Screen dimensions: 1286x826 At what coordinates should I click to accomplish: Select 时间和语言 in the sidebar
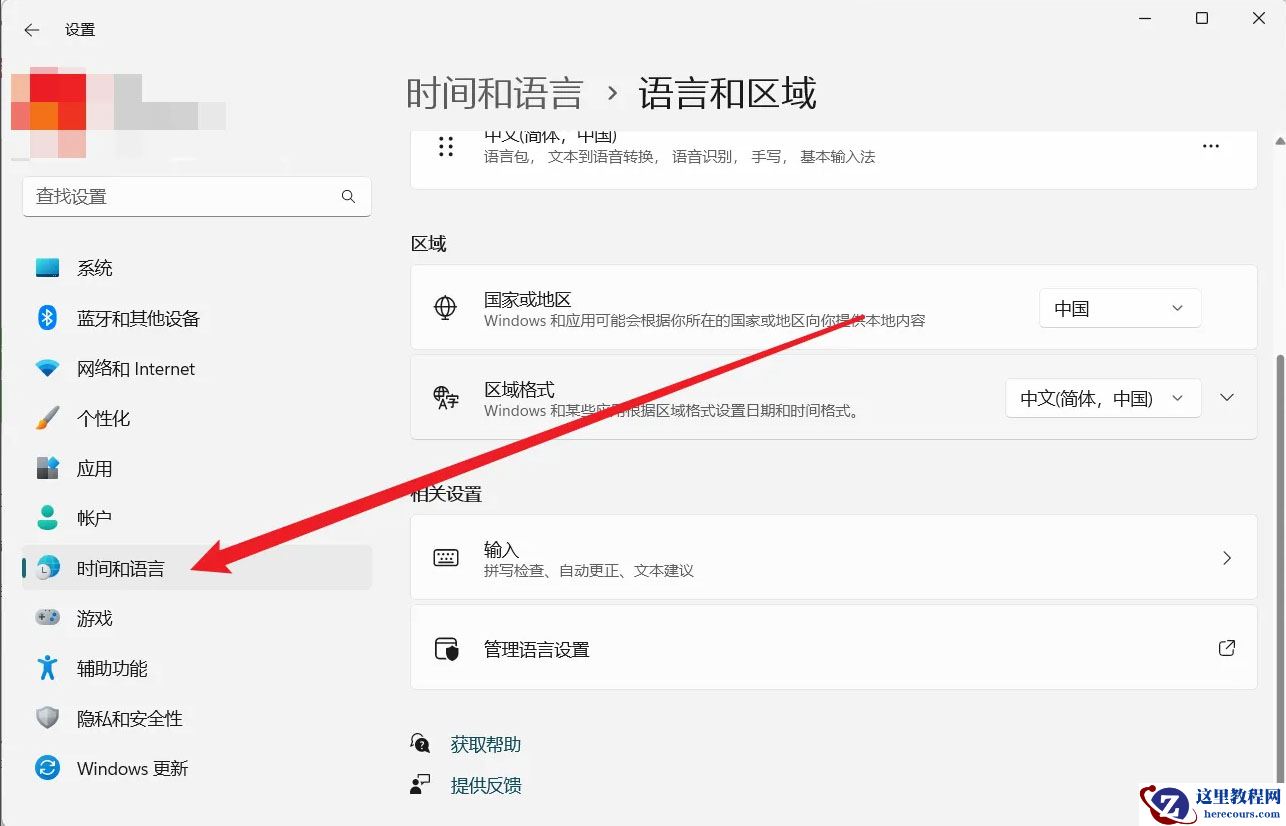pyautogui.click(x=120, y=568)
